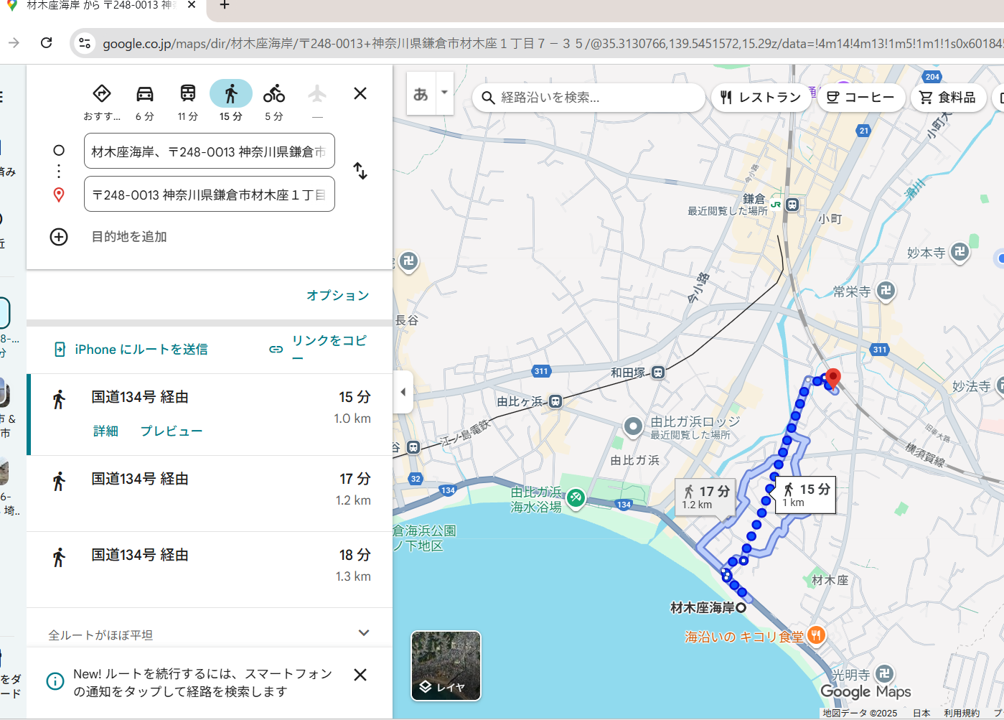Screen dimensions: 1004x720
Task: Collapse the side panel arrow
Action: 403,392
